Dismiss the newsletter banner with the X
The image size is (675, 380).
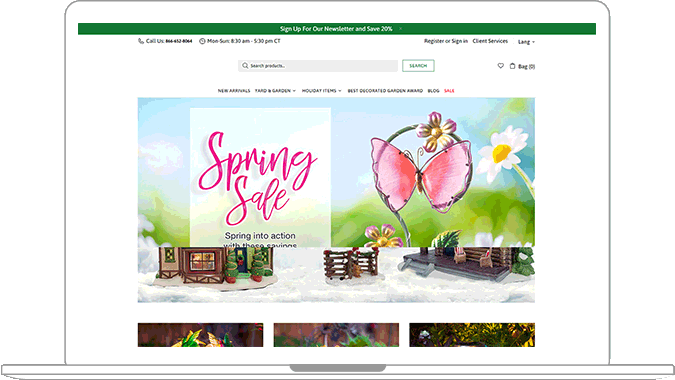[x=400, y=29]
